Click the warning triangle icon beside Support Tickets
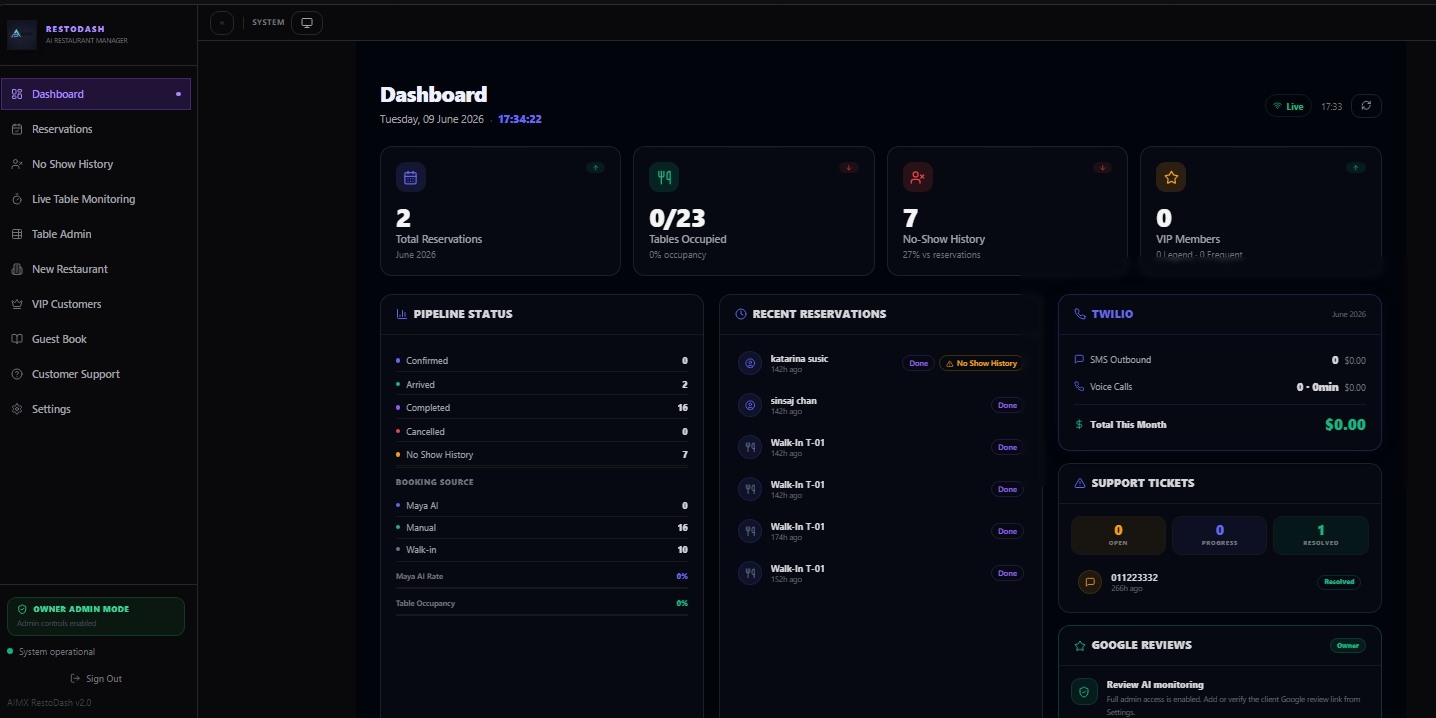Viewport: 1436px width, 718px height. click(1080, 483)
